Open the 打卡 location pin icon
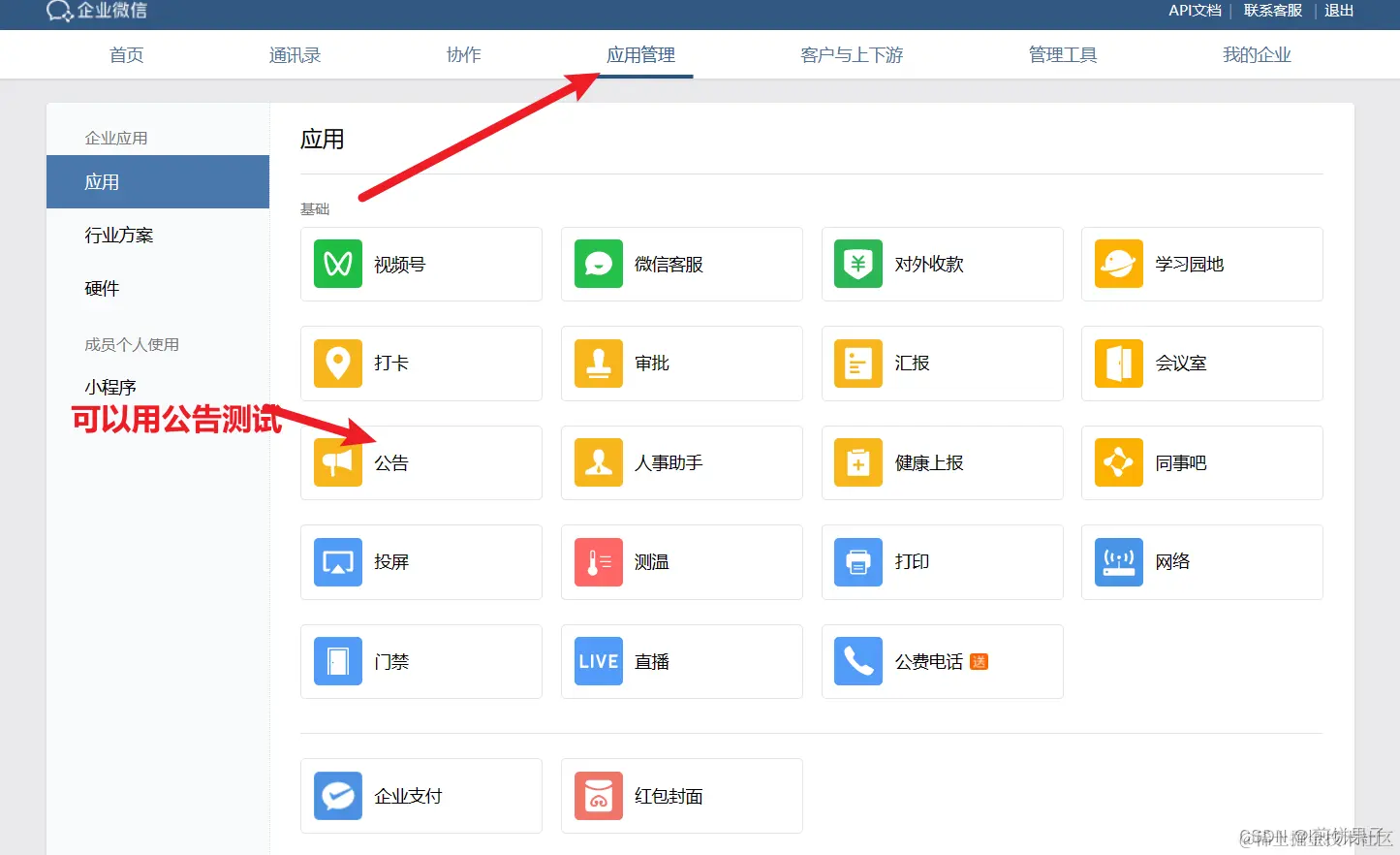1400x855 pixels. click(337, 363)
